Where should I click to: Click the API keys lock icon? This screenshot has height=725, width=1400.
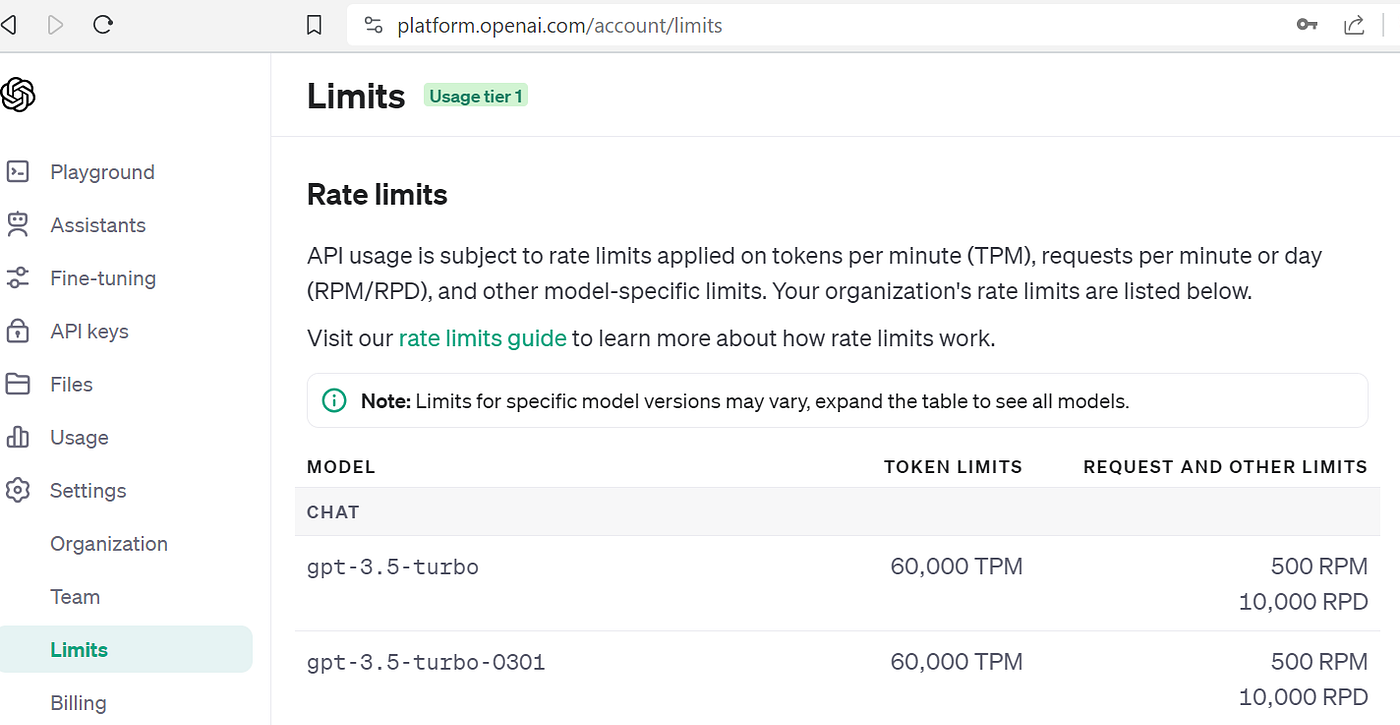pos(18,331)
